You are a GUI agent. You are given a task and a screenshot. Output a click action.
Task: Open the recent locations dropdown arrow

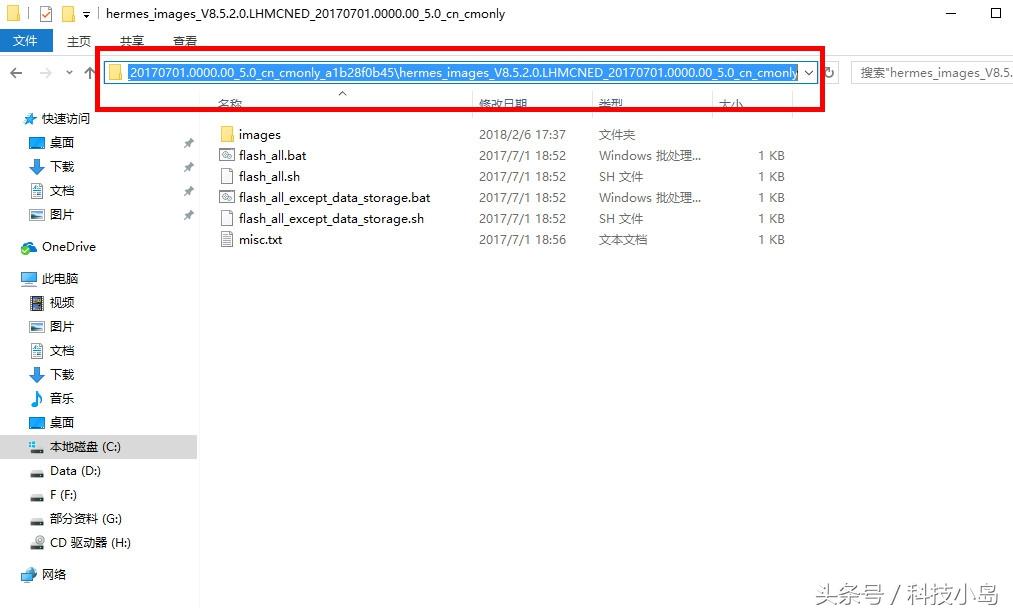(x=69, y=72)
